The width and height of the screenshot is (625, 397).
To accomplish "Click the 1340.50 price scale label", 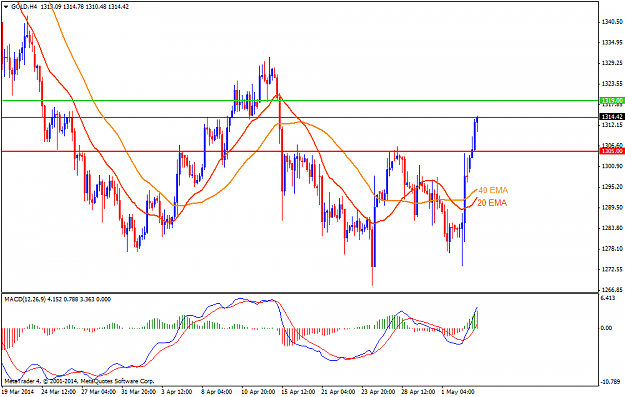I will (612, 22).
